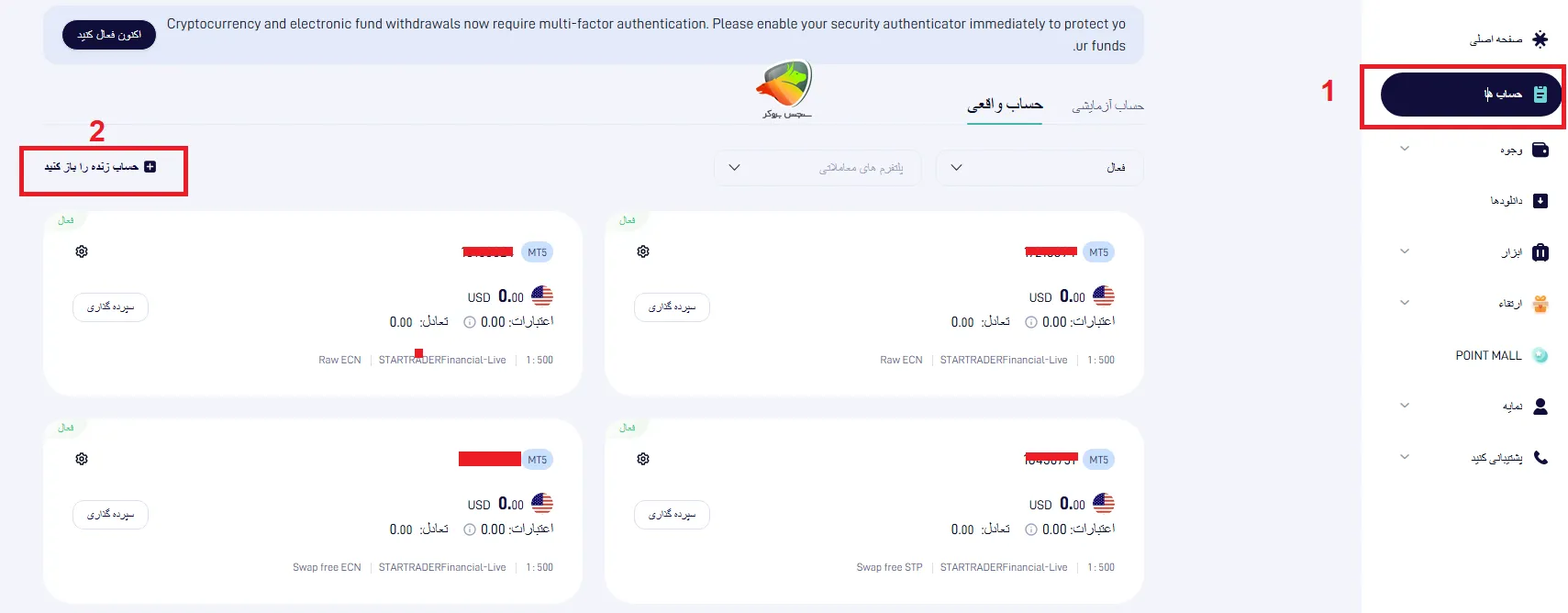Open settings gear on Raw ECN account card

[x=81, y=251]
